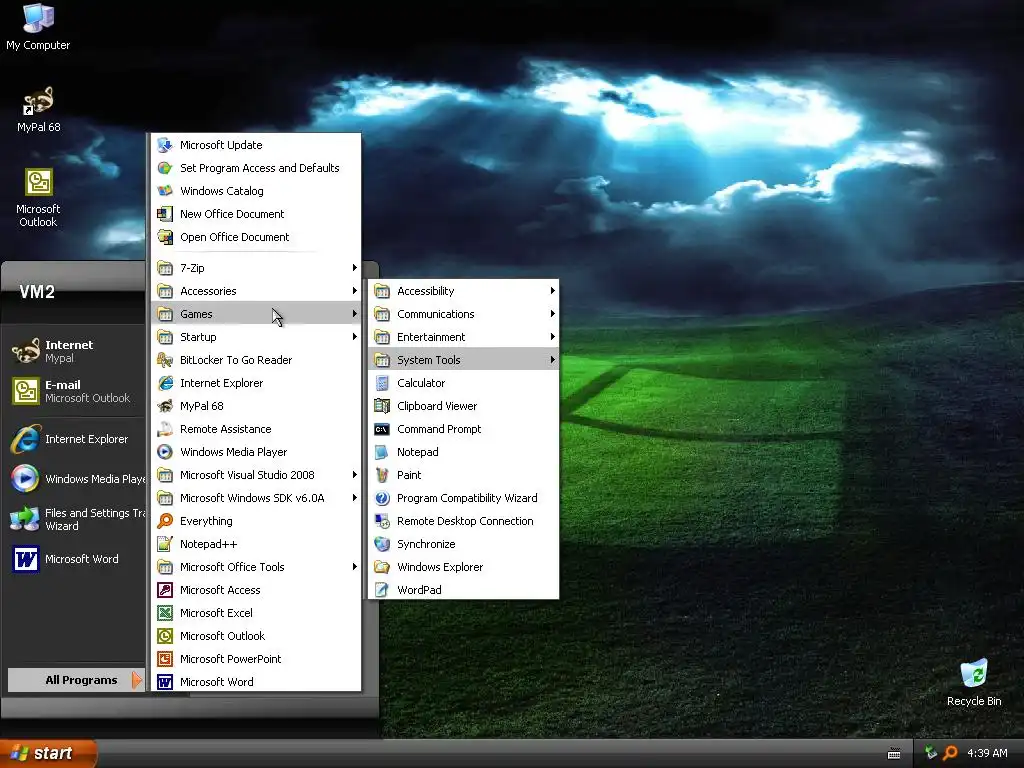1024x768 pixels.
Task: Open Microsoft Update from the programs list
Action: pos(256,145)
